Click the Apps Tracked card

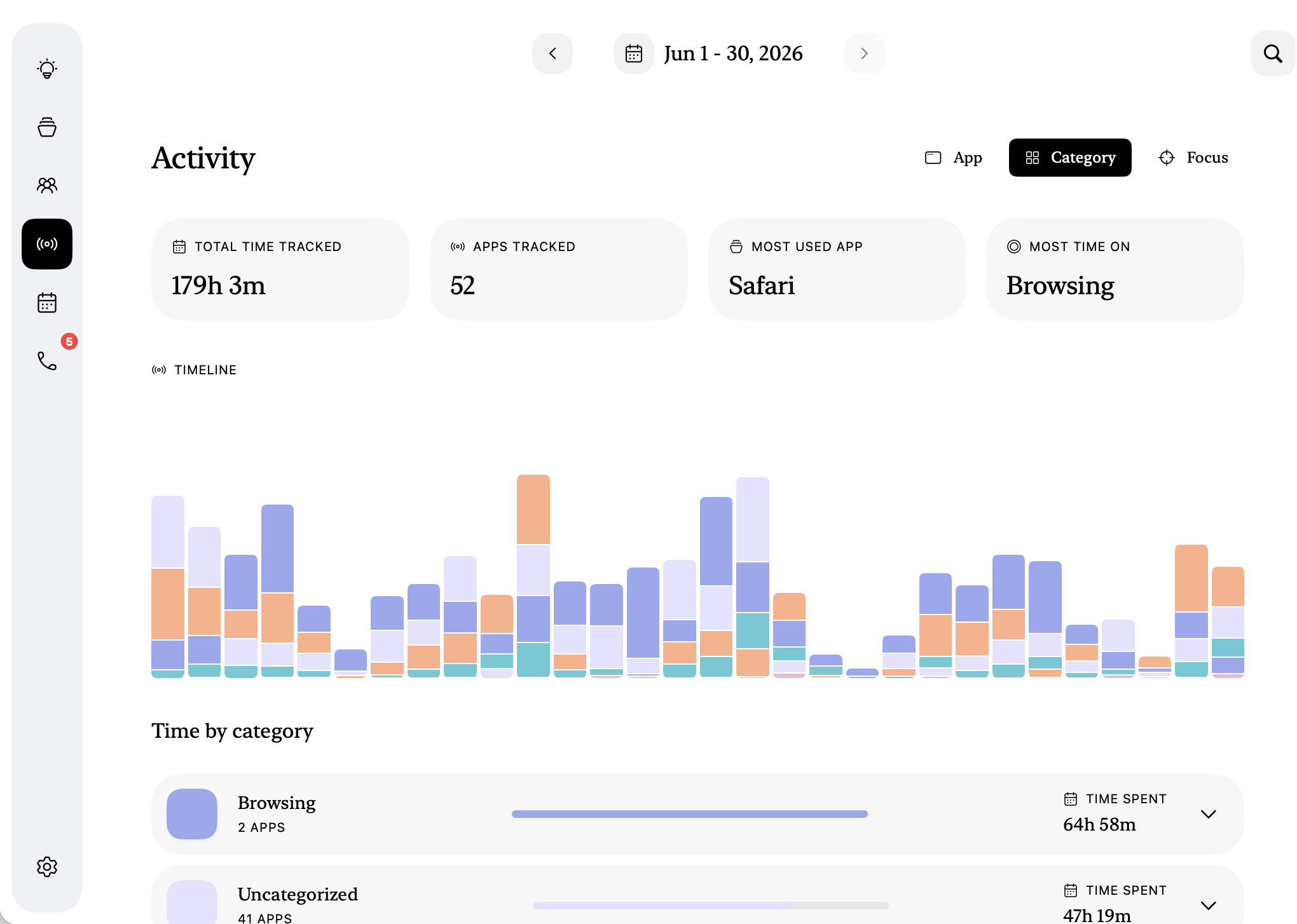(x=559, y=269)
